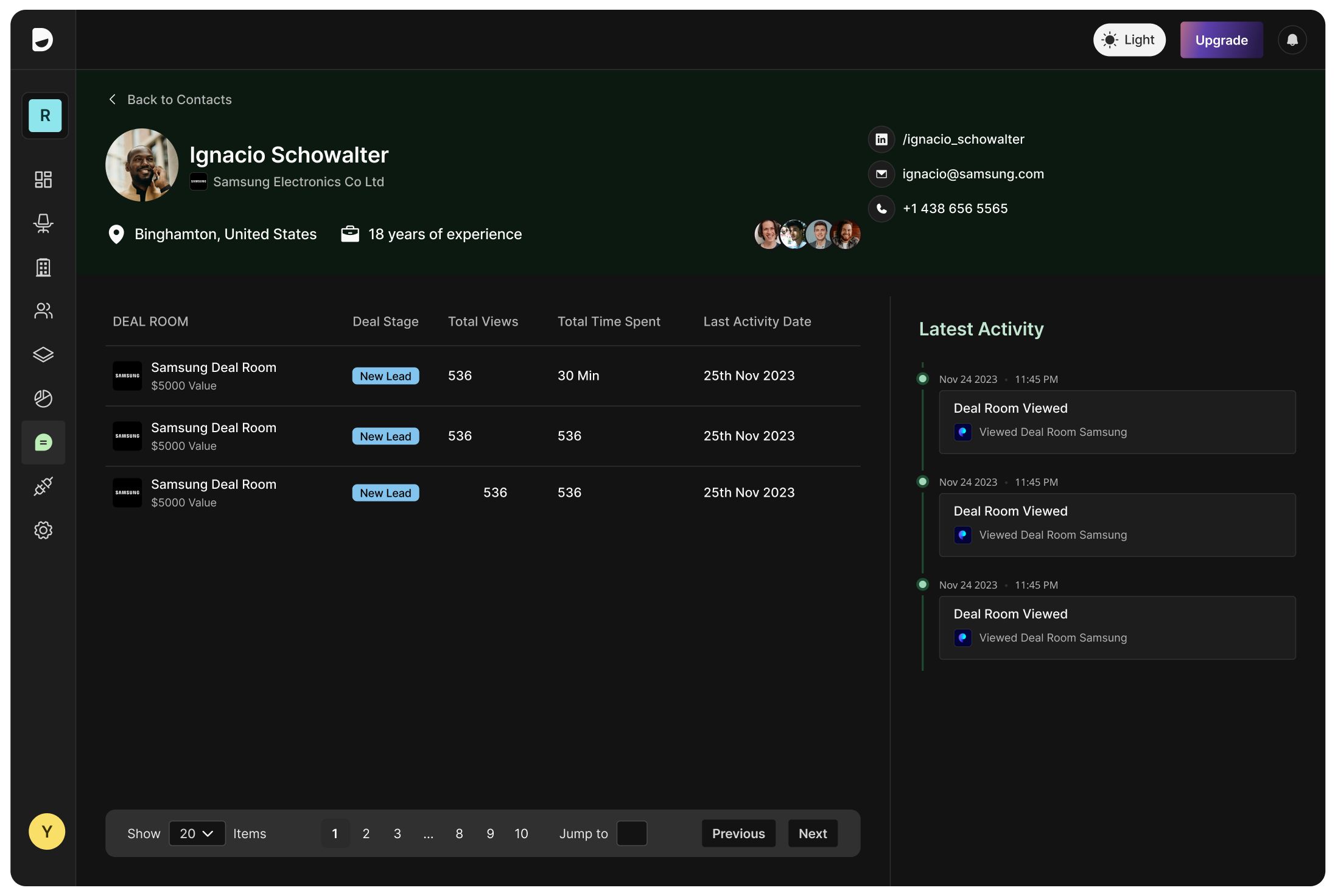Click the pagination ellipsis
1335x896 pixels.
pyautogui.click(x=429, y=835)
